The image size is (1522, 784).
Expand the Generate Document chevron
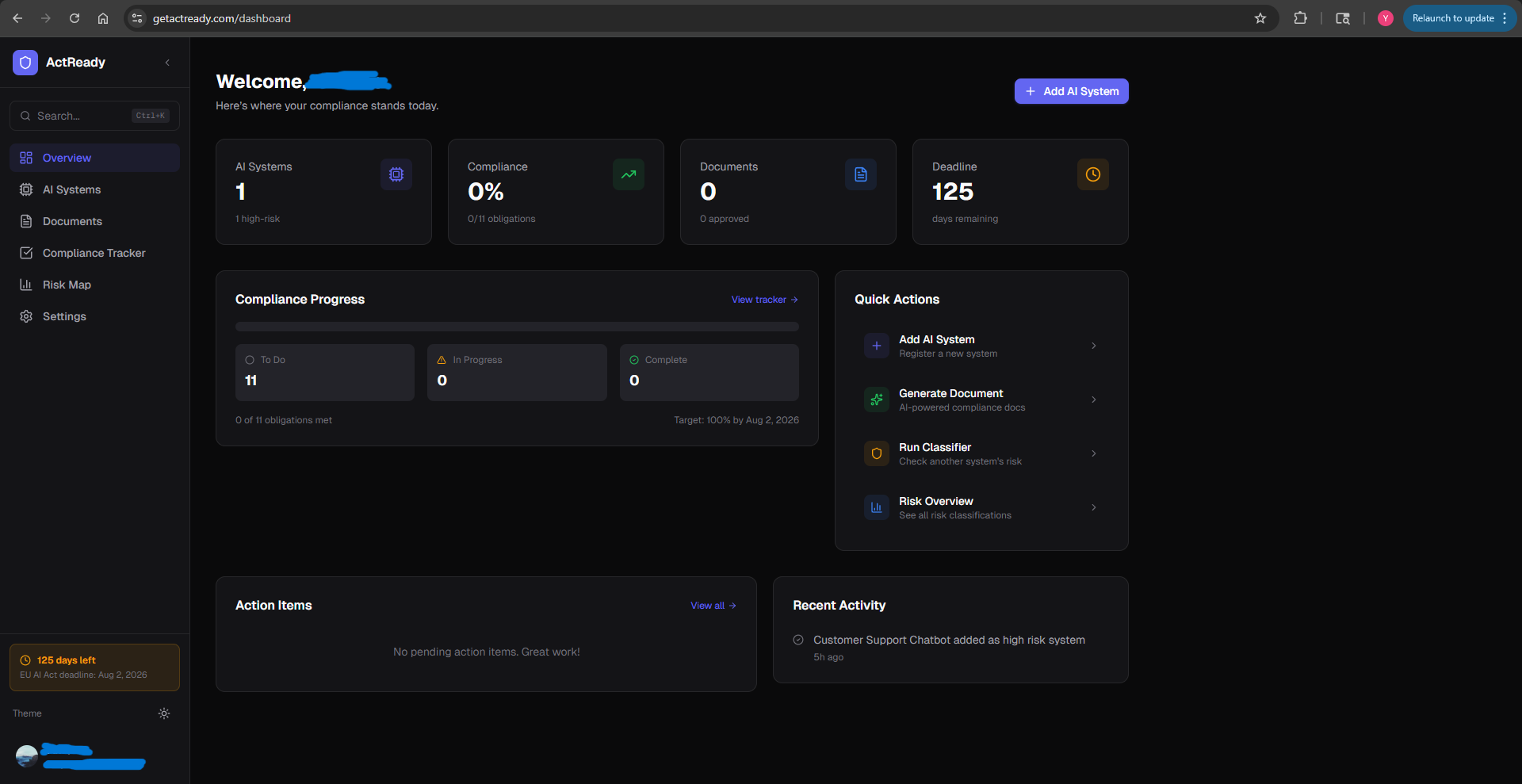(1094, 400)
